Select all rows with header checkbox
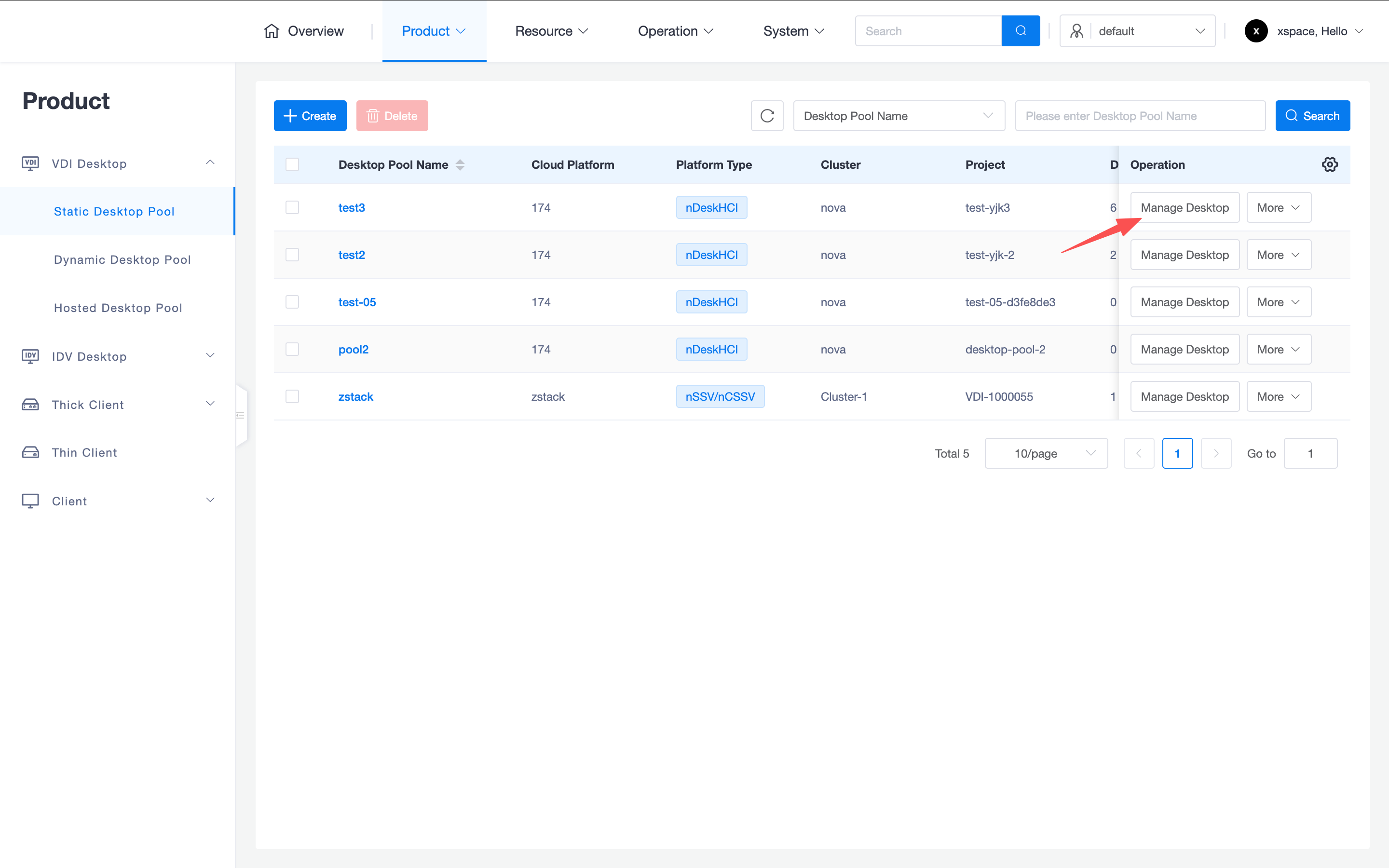 (x=292, y=165)
